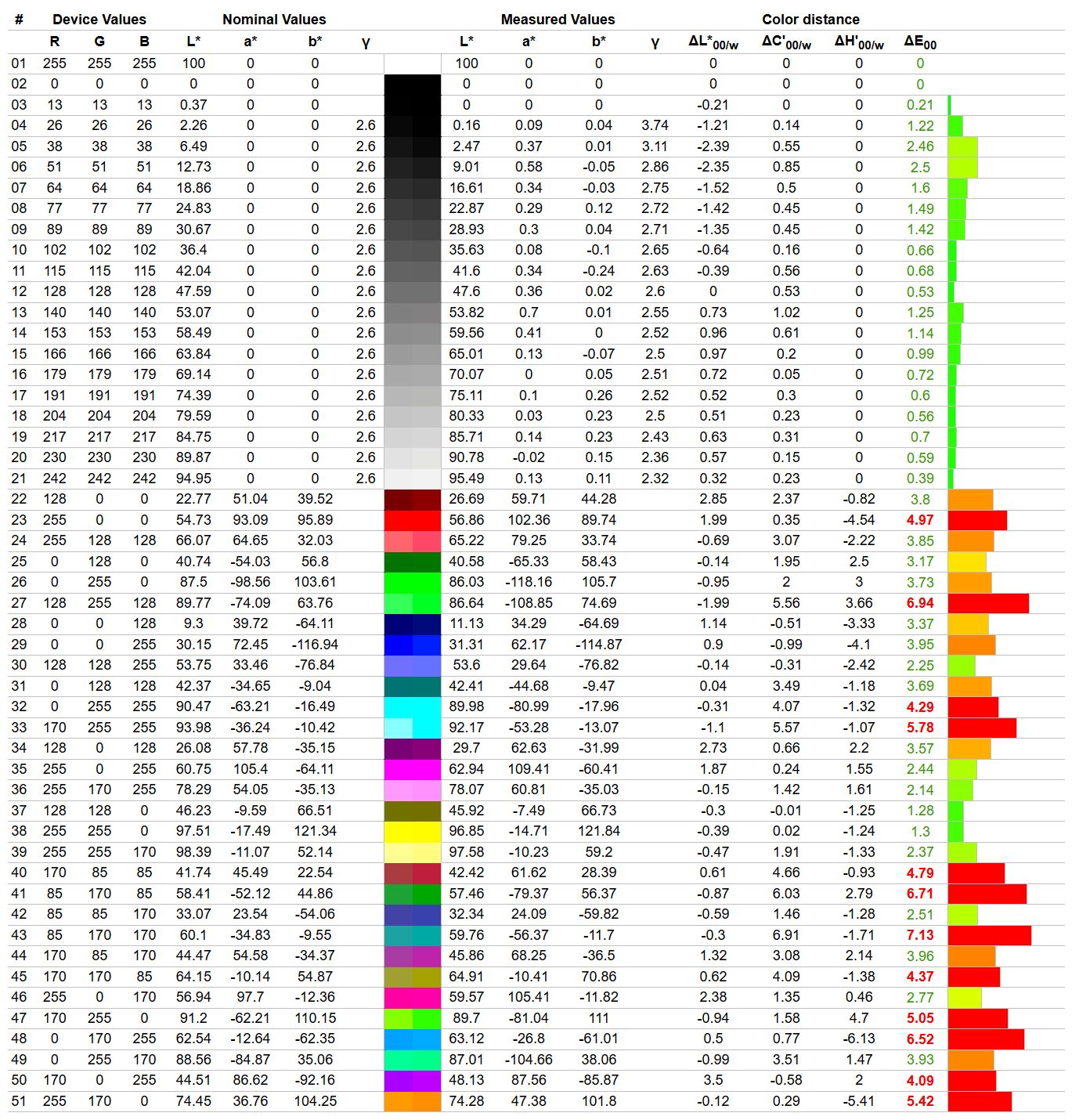Image resolution: width=1079 pixels, height=1120 pixels.
Task: Click the yellow-green error bar in row 05
Action: pos(962,146)
